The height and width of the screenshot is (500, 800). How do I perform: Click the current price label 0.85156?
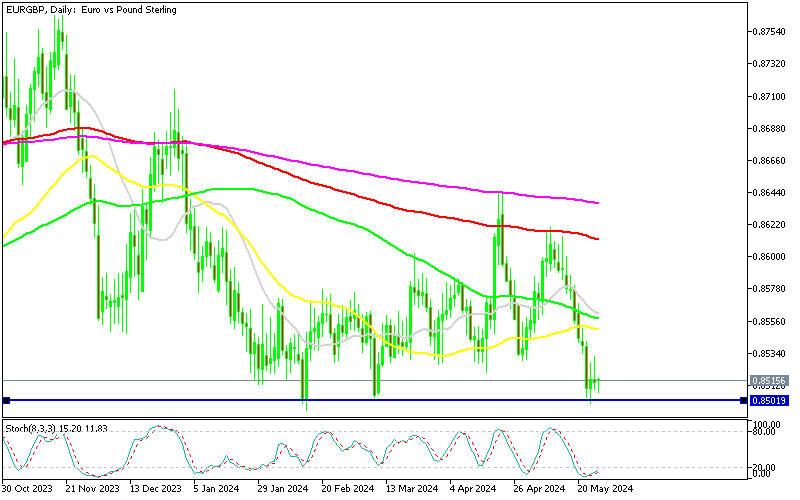coord(768,381)
